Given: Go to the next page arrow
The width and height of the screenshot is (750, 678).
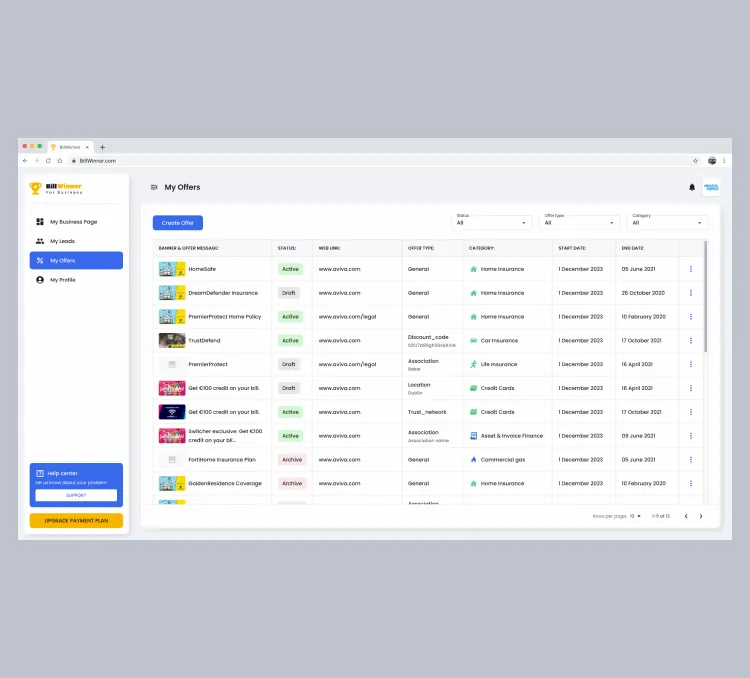Looking at the screenshot, I should pyautogui.click(x=701, y=516).
